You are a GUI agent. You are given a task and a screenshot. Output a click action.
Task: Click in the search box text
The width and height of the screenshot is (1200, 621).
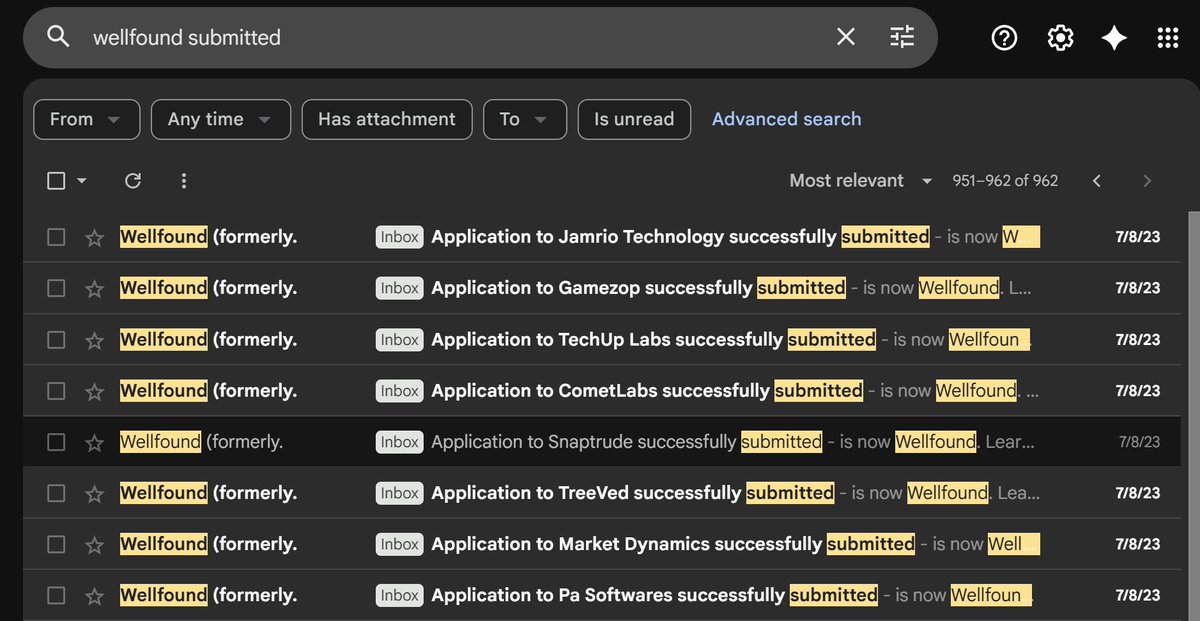187,37
